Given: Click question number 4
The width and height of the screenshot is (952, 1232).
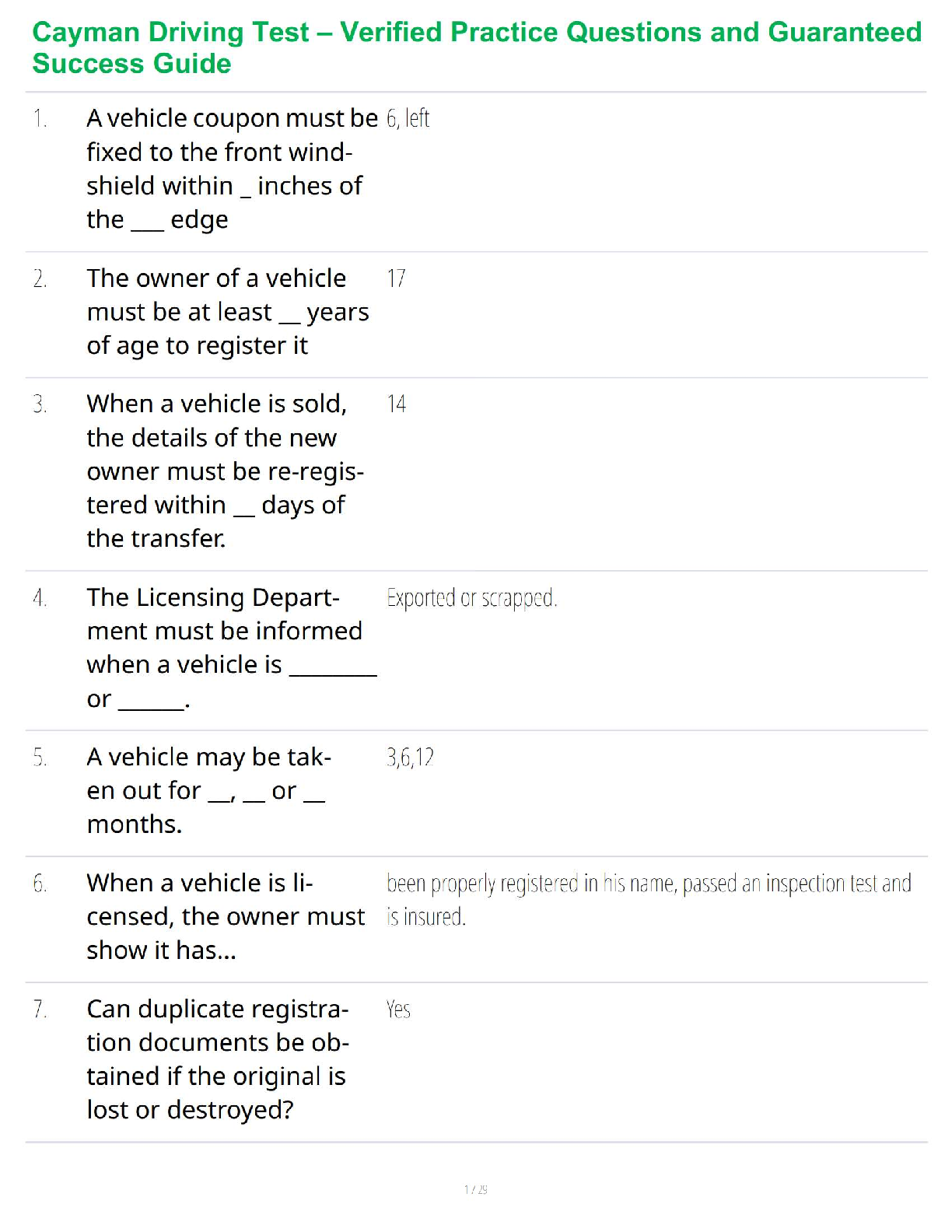Looking at the screenshot, I should [x=40, y=598].
